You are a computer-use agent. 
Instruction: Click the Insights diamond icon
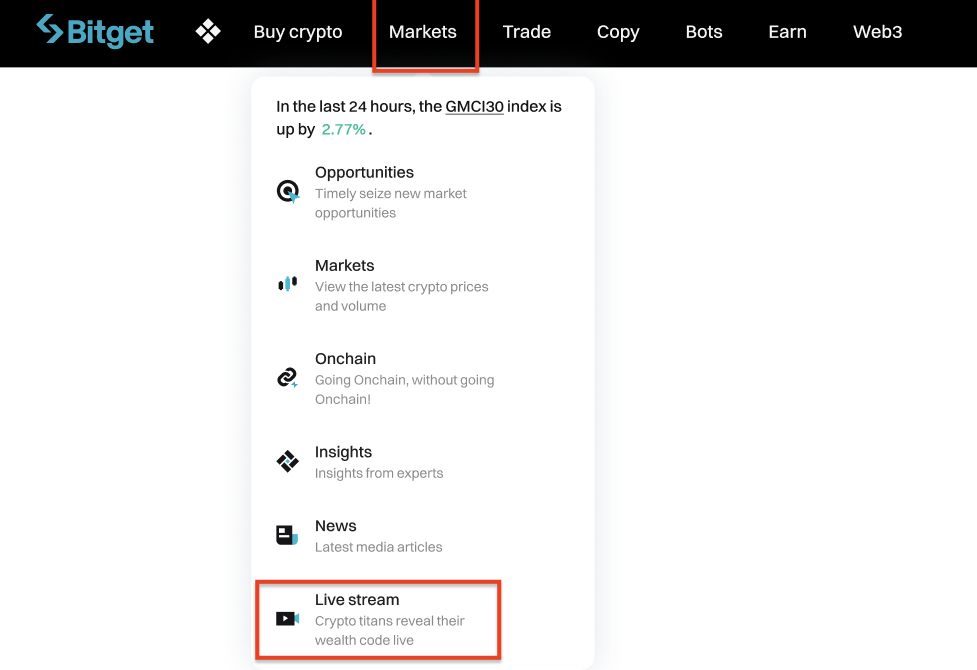(287, 461)
